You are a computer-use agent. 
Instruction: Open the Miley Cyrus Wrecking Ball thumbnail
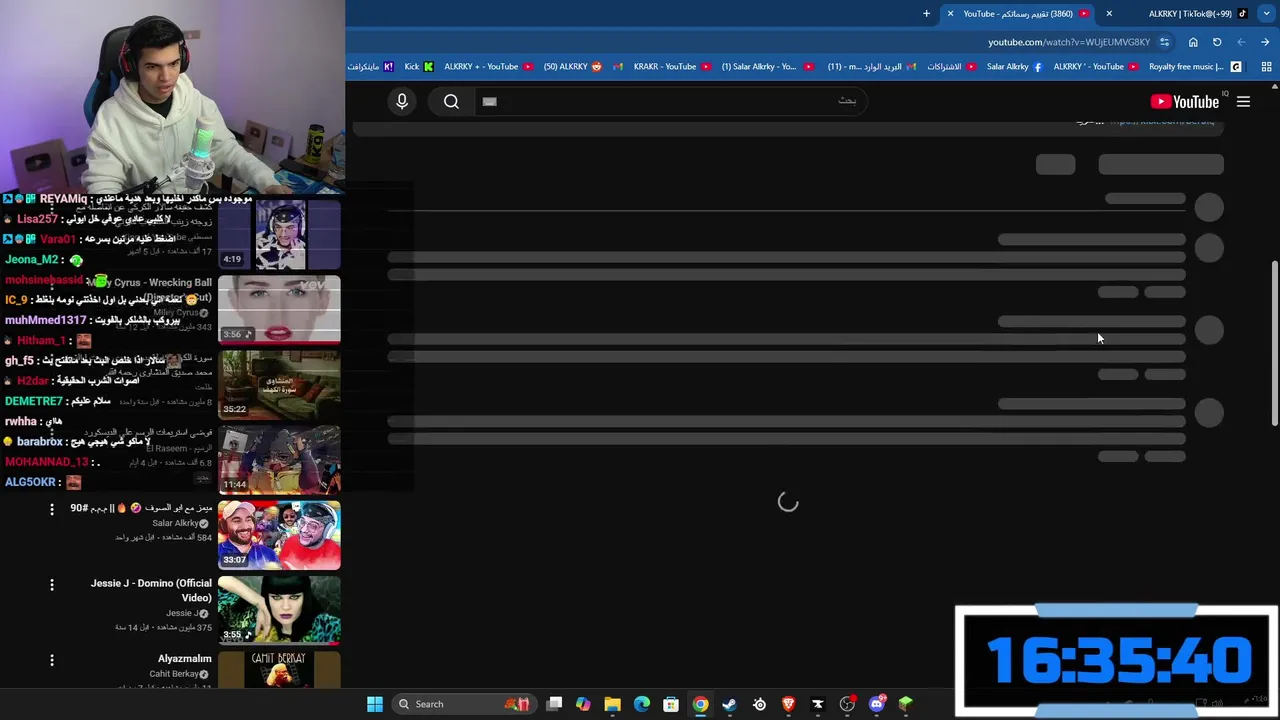[279, 309]
